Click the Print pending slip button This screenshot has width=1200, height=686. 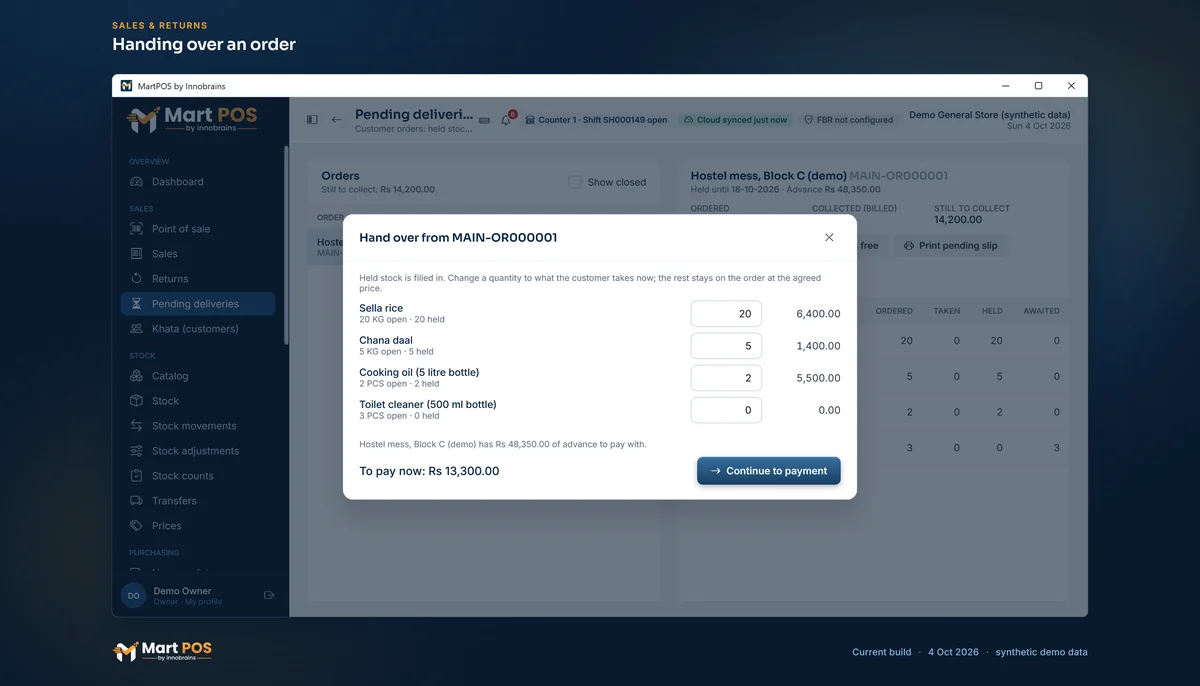[x=950, y=246]
